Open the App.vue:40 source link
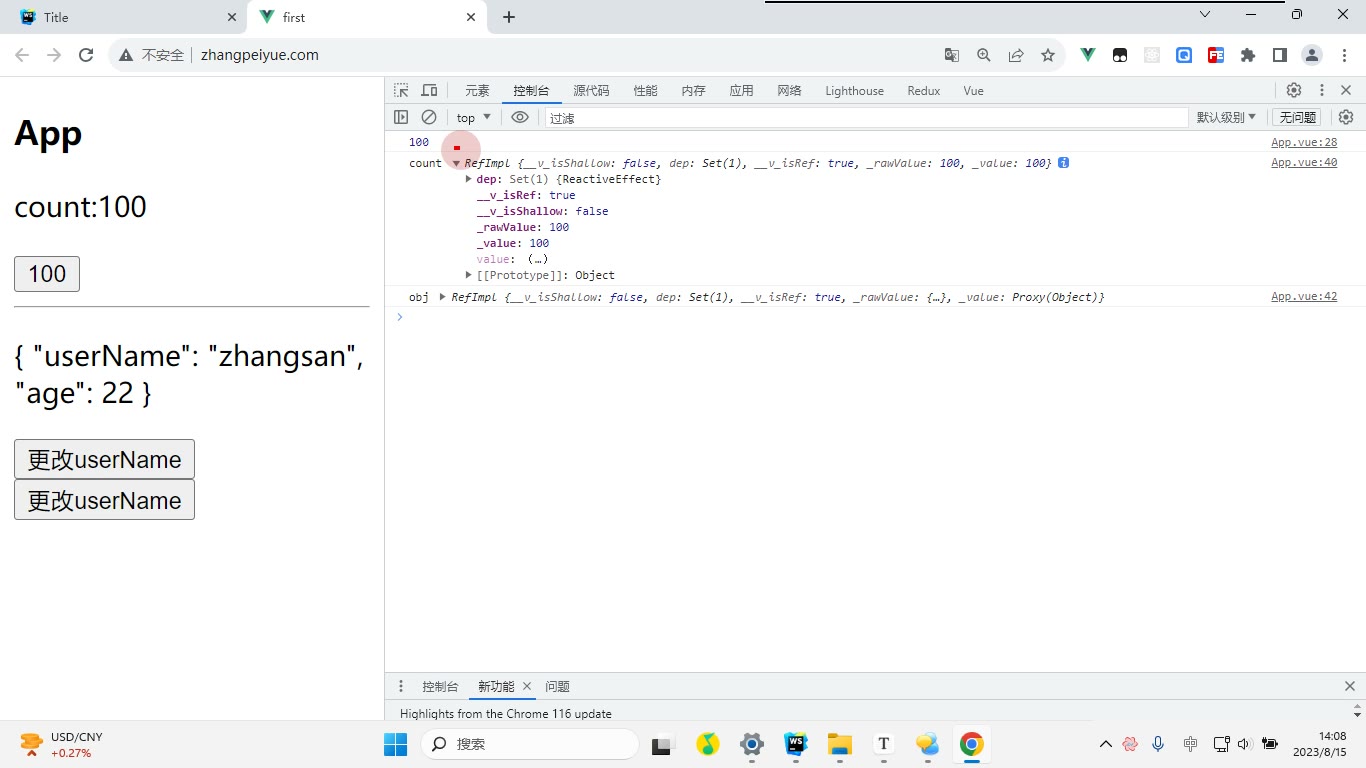This screenshot has height=768, width=1366. pos(1304,163)
